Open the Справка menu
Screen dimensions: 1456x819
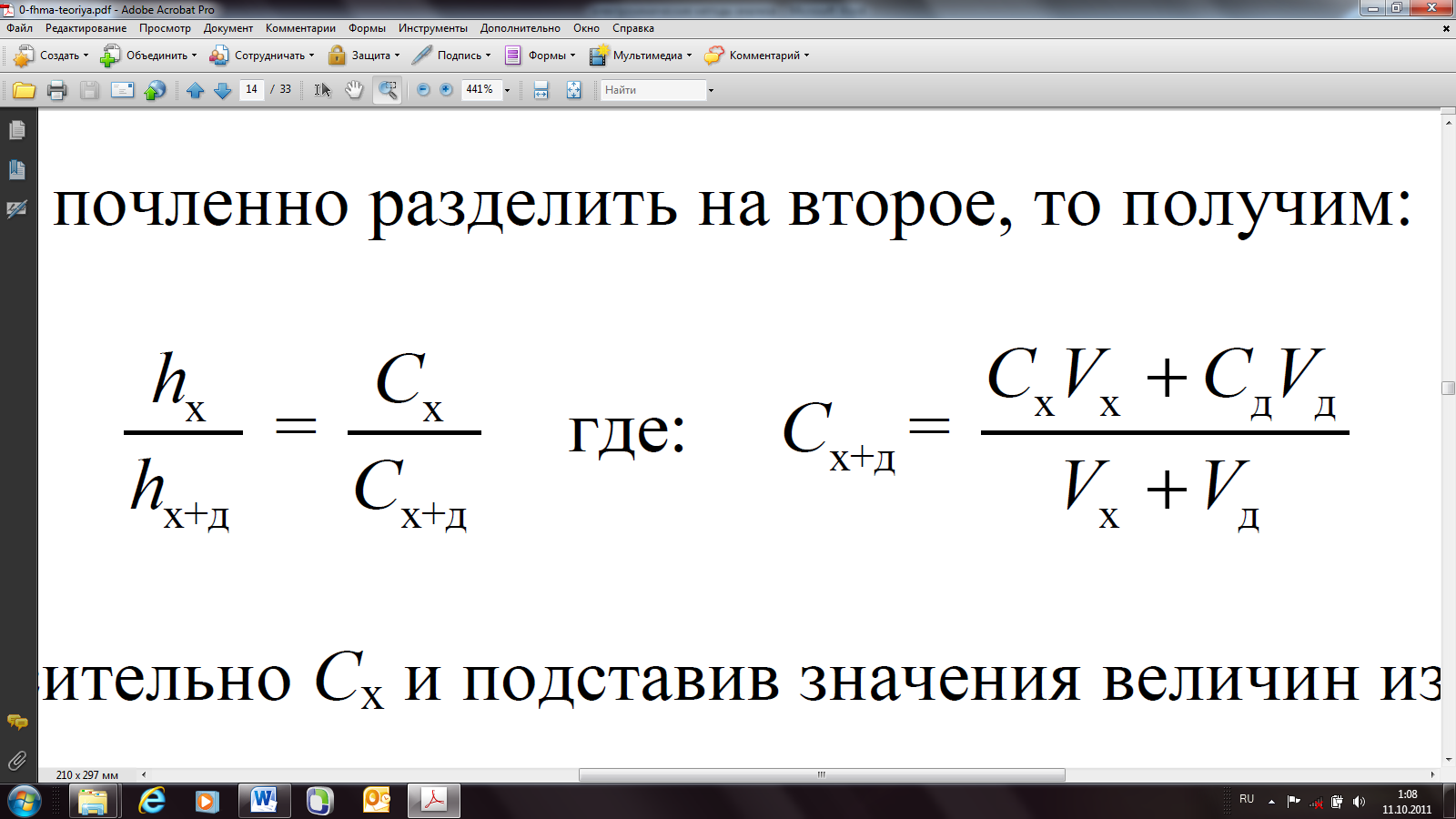point(633,28)
